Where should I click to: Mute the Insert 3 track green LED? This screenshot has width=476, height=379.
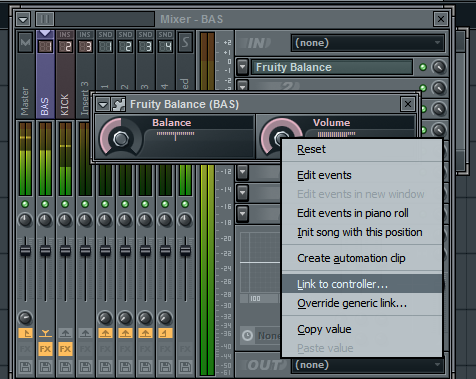click(85, 204)
